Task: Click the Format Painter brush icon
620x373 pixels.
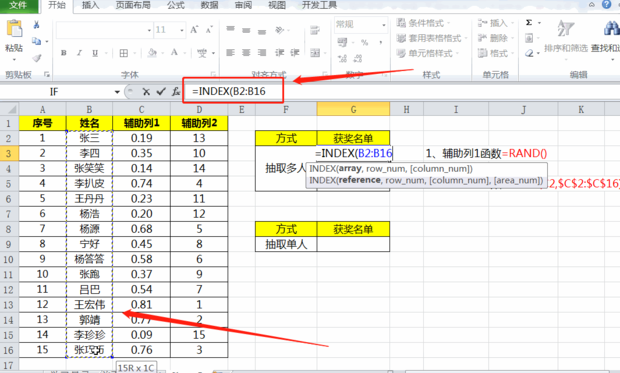Action: point(36,58)
